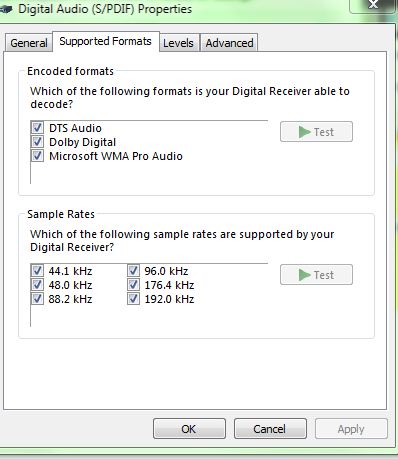Image resolution: width=398 pixels, height=459 pixels.
Task: Click Test button for sample rates
Action: click(x=316, y=275)
